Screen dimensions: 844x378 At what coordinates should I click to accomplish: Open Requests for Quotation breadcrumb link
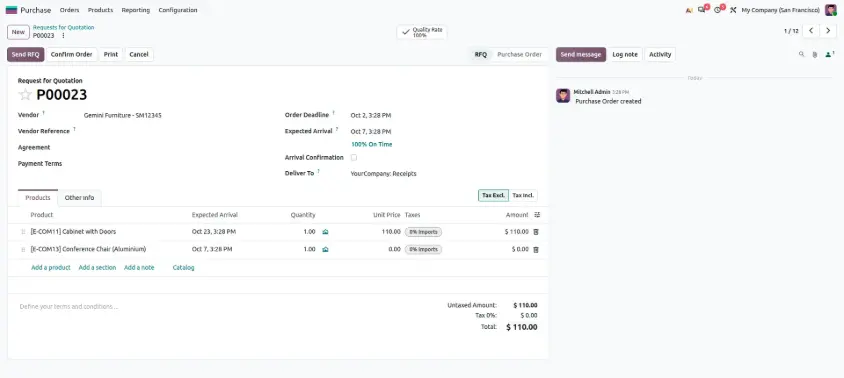pos(64,27)
